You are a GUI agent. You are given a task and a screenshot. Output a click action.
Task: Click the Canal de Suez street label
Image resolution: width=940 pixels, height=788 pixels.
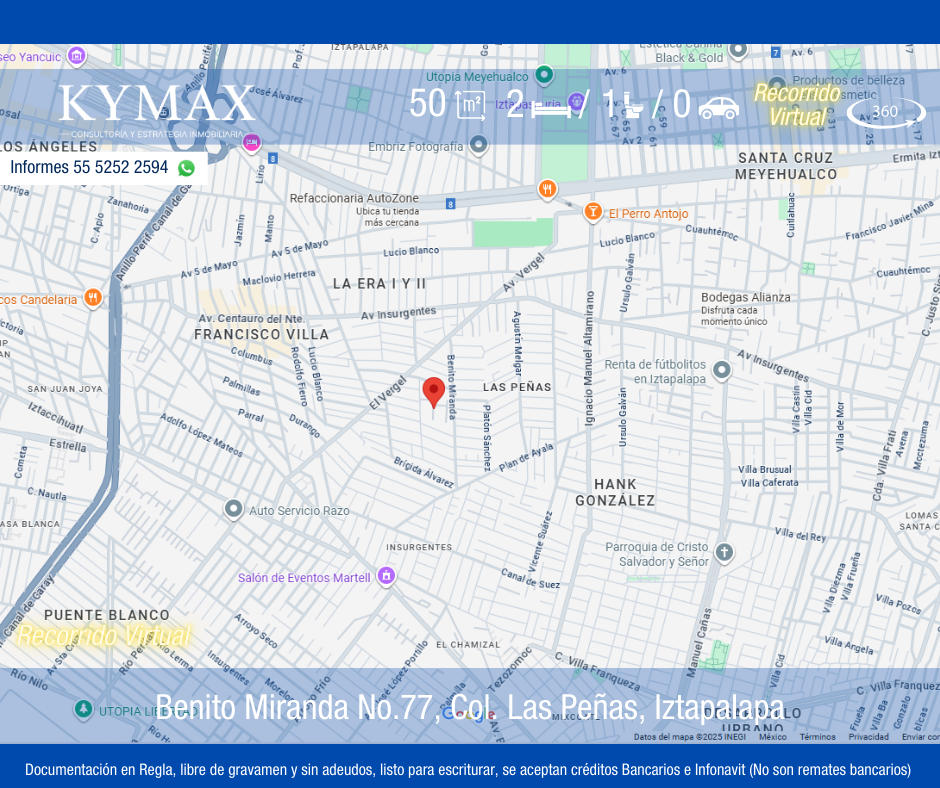click(x=531, y=579)
